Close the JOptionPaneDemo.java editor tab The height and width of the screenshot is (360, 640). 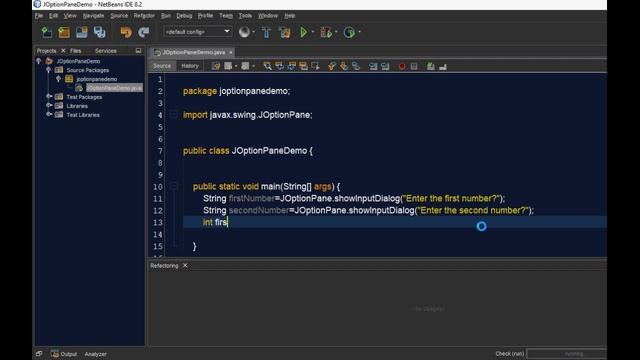tap(231, 52)
